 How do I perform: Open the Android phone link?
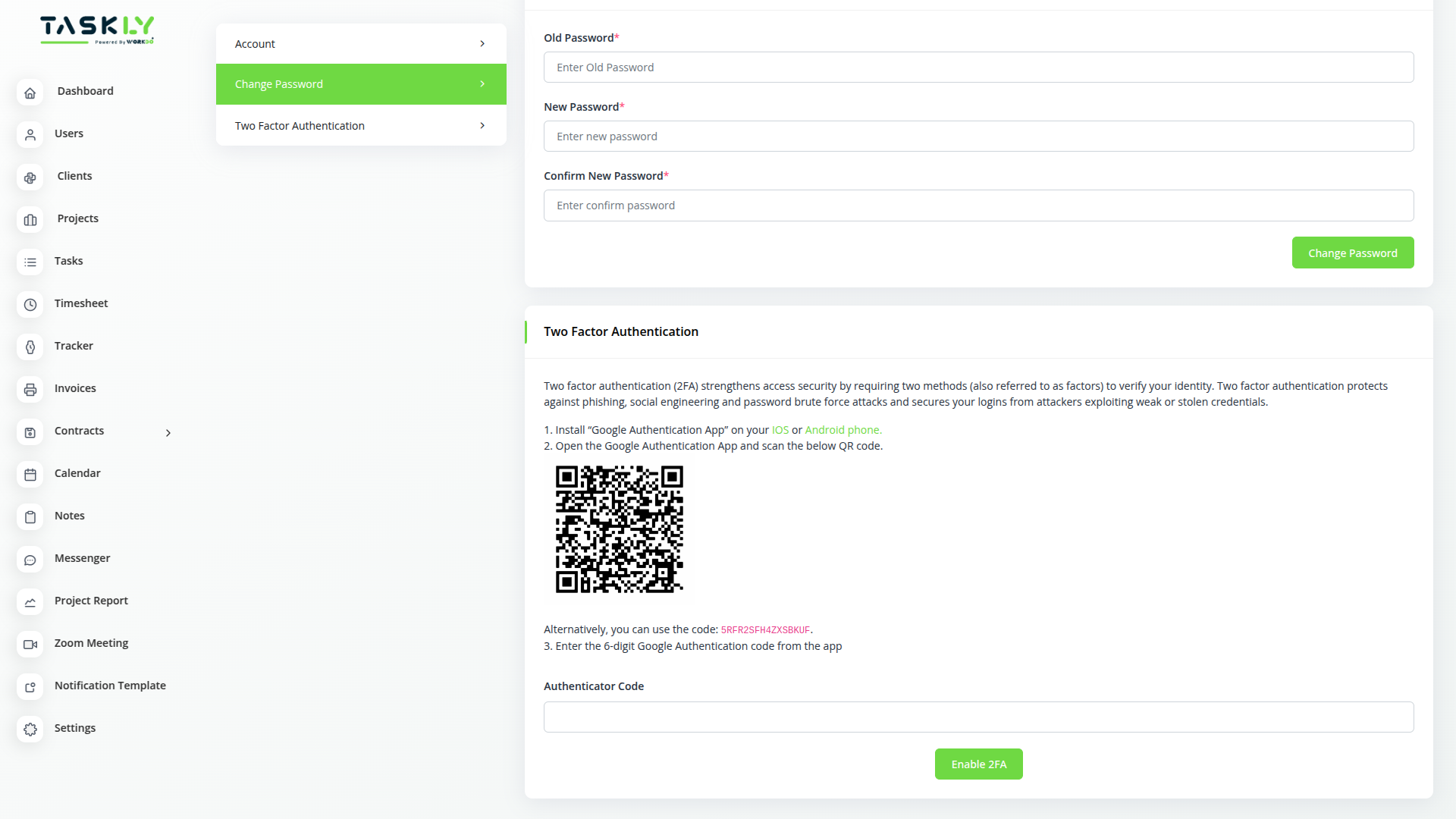point(843,429)
